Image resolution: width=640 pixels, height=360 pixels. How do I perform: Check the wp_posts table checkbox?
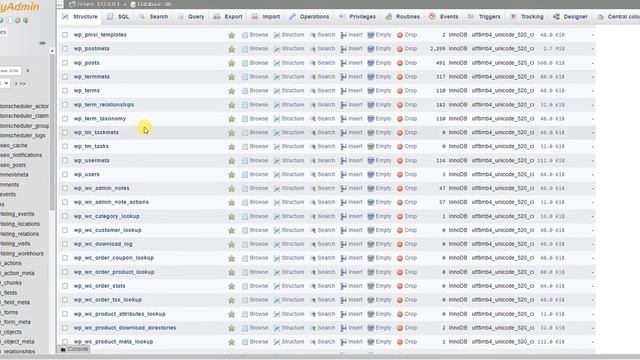[x=65, y=63]
